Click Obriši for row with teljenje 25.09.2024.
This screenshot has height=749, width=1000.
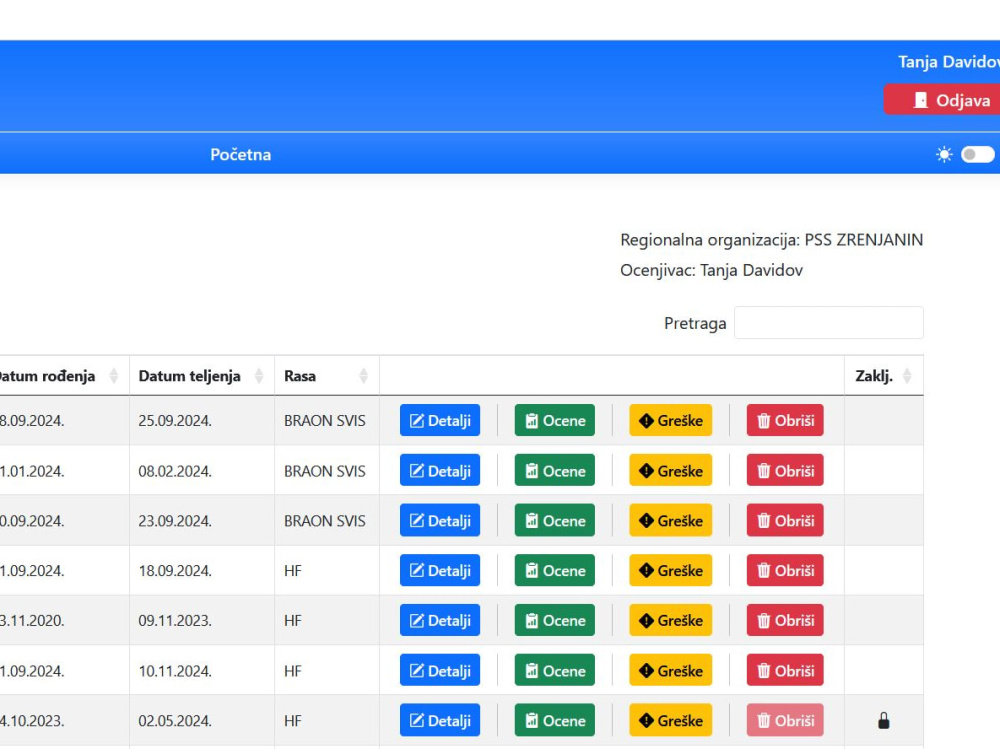pyautogui.click(x=785, y=420)
